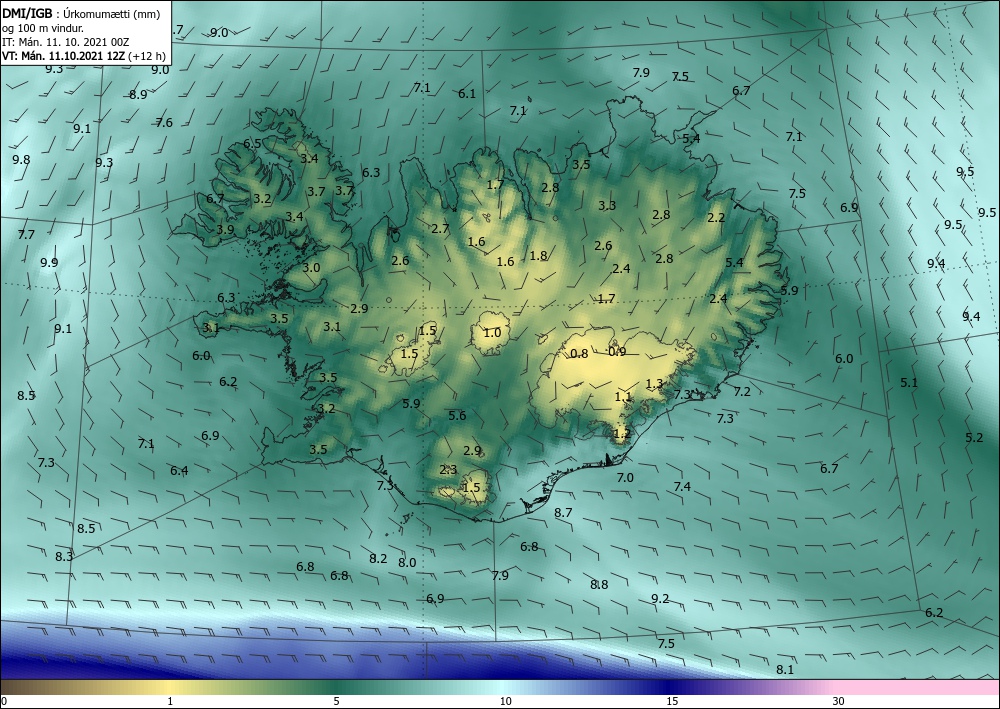Click the 10 label on the color scale
Screen dimensions: 1000x709
[505, 701]
